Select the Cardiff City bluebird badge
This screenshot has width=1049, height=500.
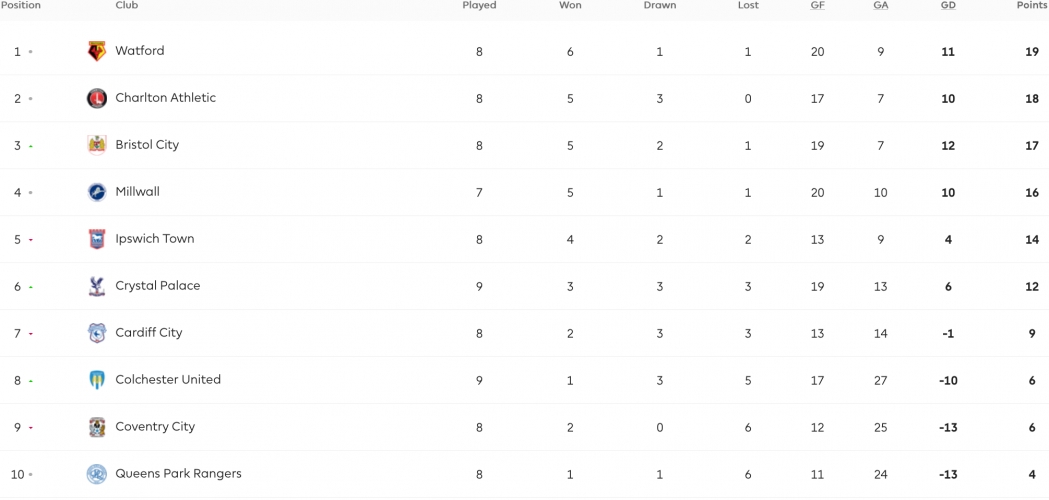pyautogui.click(x=97, y=333)
